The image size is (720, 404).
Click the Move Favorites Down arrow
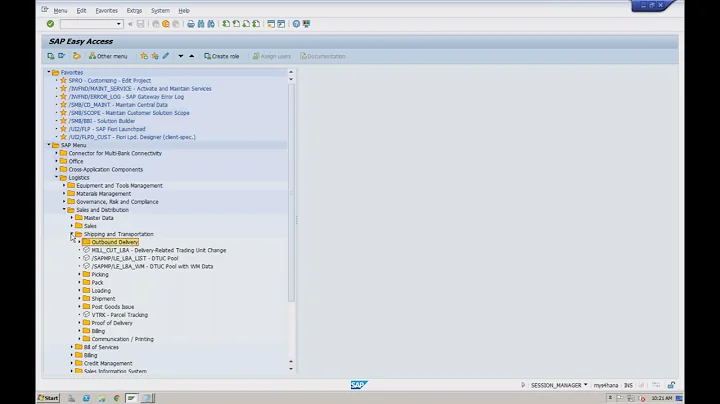(180, 56)
